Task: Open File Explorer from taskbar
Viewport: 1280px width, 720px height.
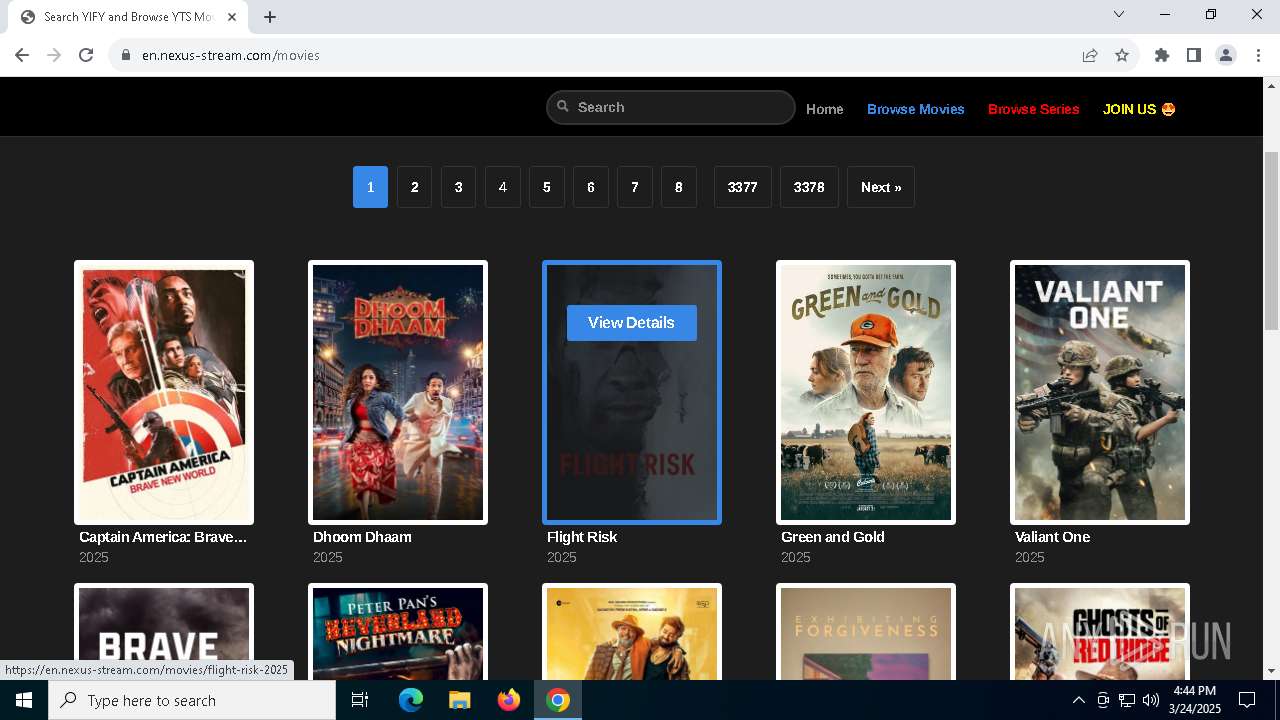Action: (x=459, y=700)
